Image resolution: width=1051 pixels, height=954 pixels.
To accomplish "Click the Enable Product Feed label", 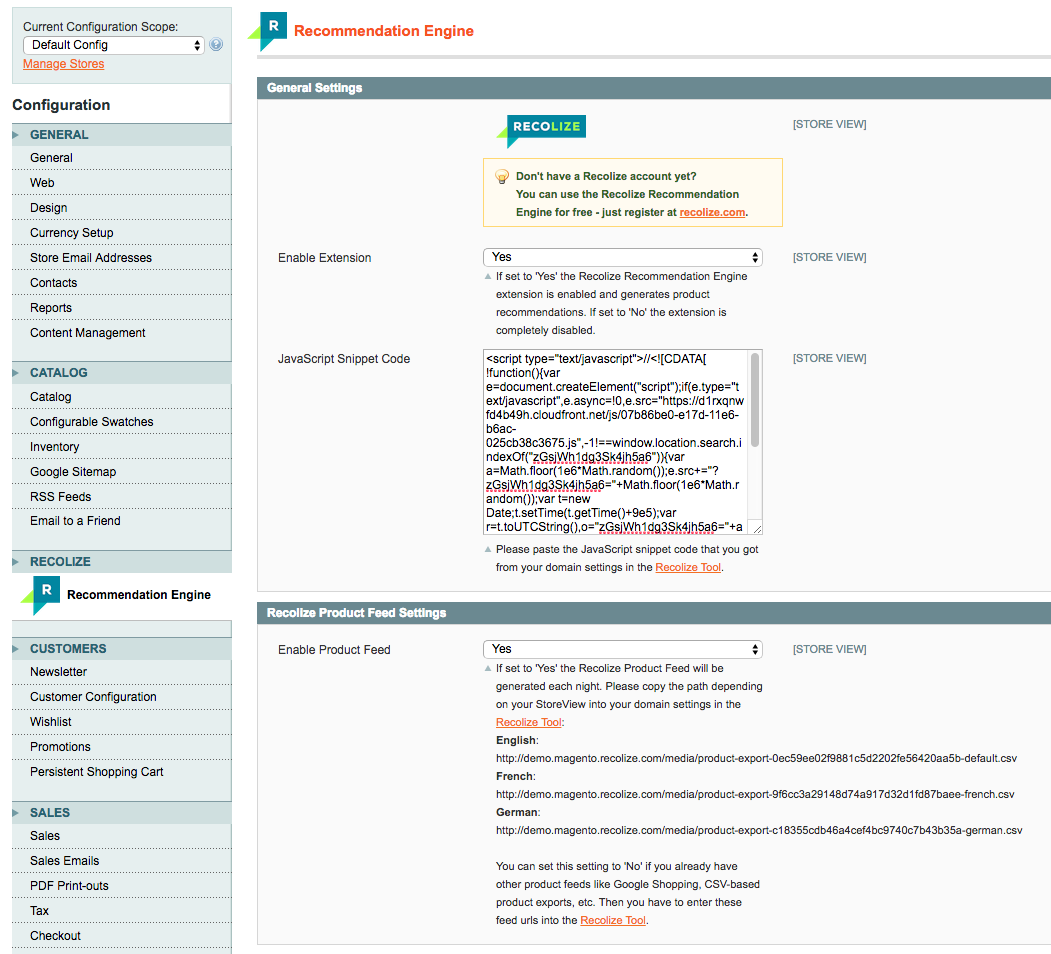I will point(334,650).
